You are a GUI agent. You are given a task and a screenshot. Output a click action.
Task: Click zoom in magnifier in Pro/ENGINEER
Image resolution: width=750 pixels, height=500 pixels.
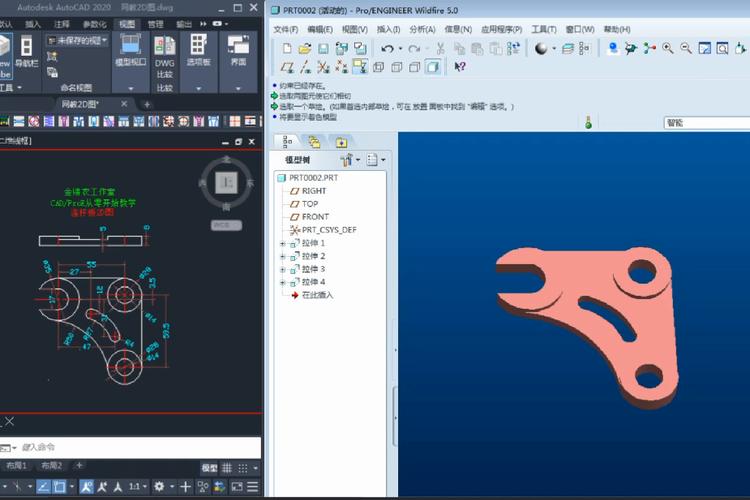point(668,48)
